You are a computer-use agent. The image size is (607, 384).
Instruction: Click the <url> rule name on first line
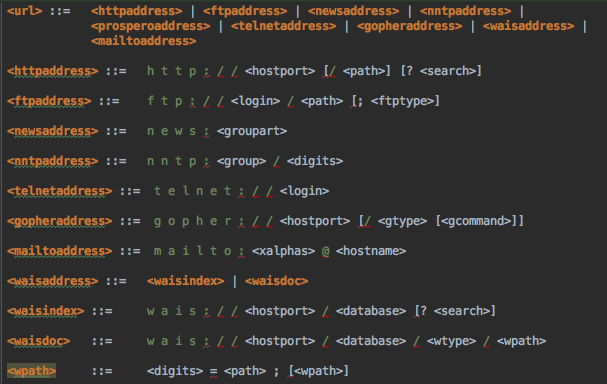coord(24,11)
